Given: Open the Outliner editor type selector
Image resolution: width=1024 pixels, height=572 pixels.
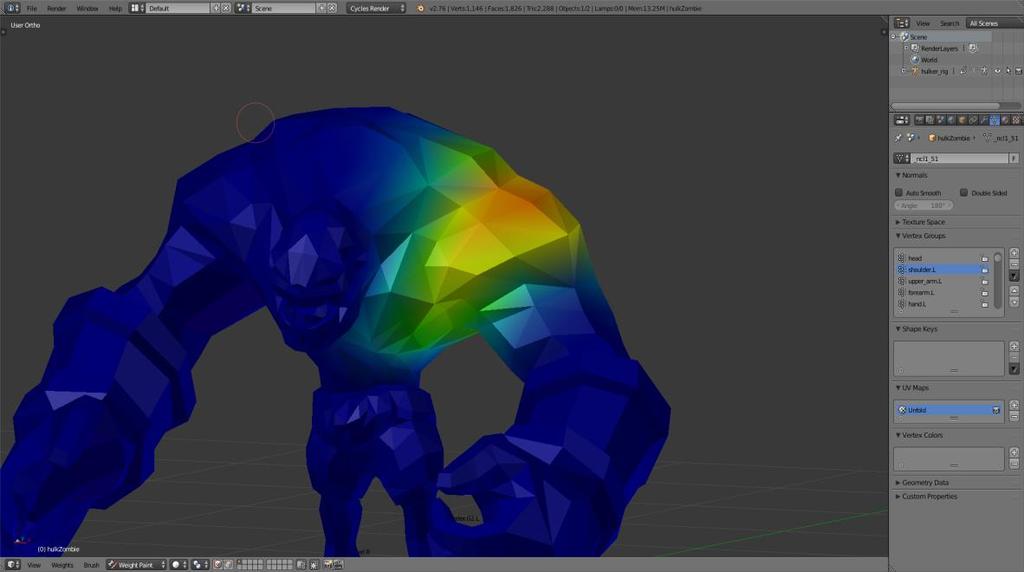Looking at the screenshot, I should tap(902, 23).
